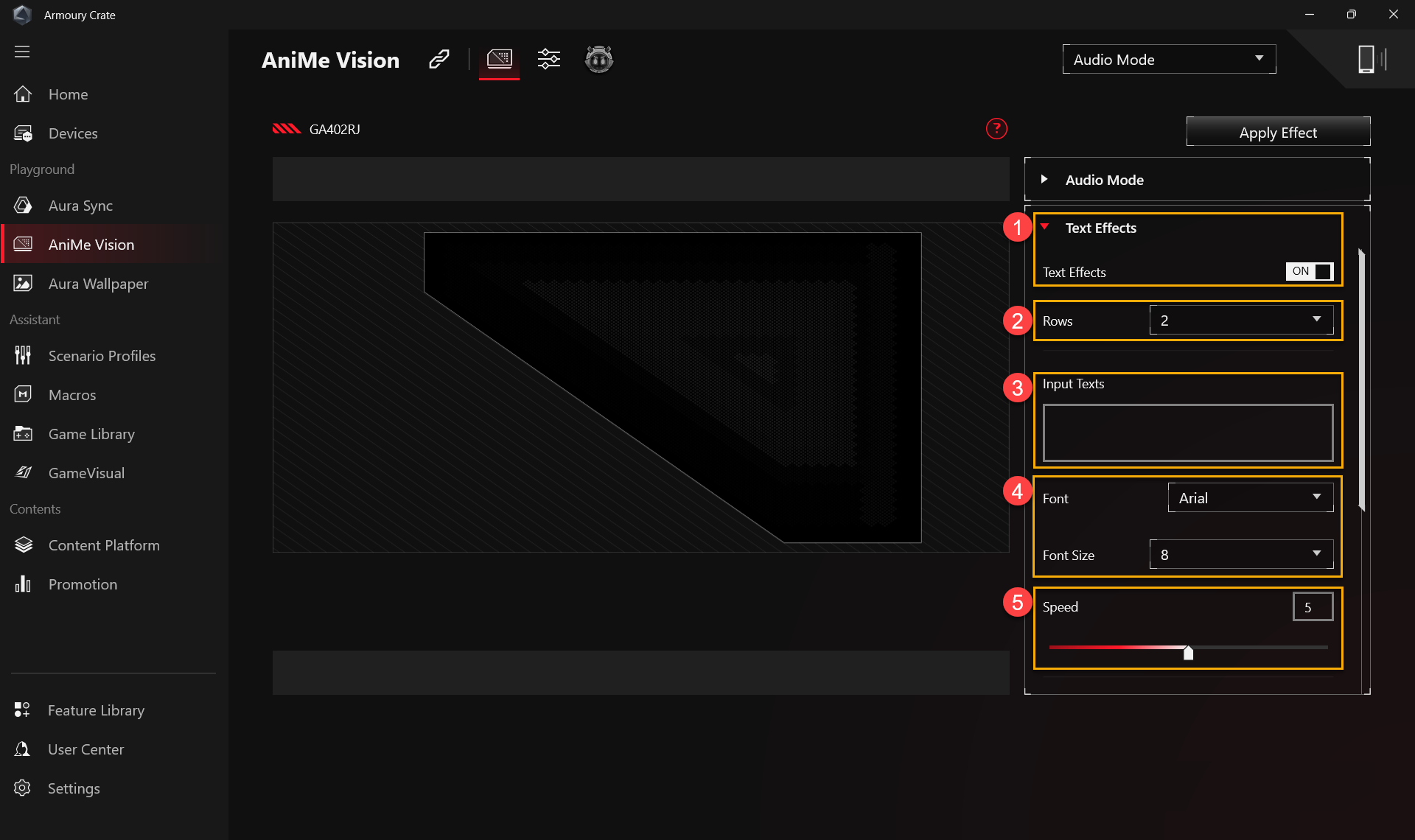Open the Font Size dropdown
The width and height of the screenshot is (1415, 840).
(x=1241, y=554)
